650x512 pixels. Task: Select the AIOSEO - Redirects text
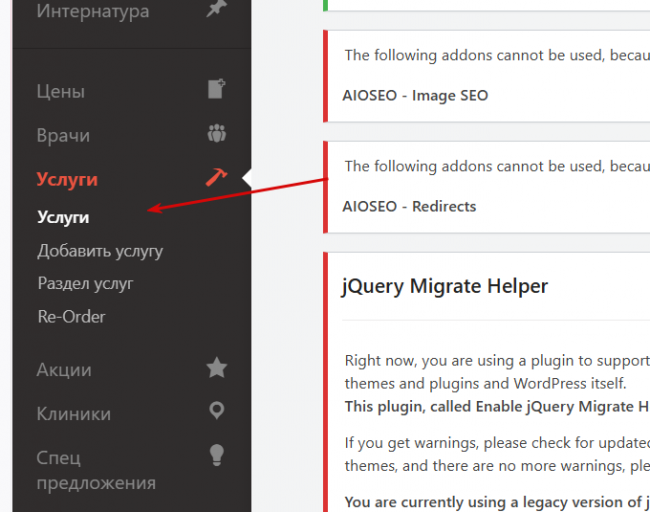coord(409,206)
